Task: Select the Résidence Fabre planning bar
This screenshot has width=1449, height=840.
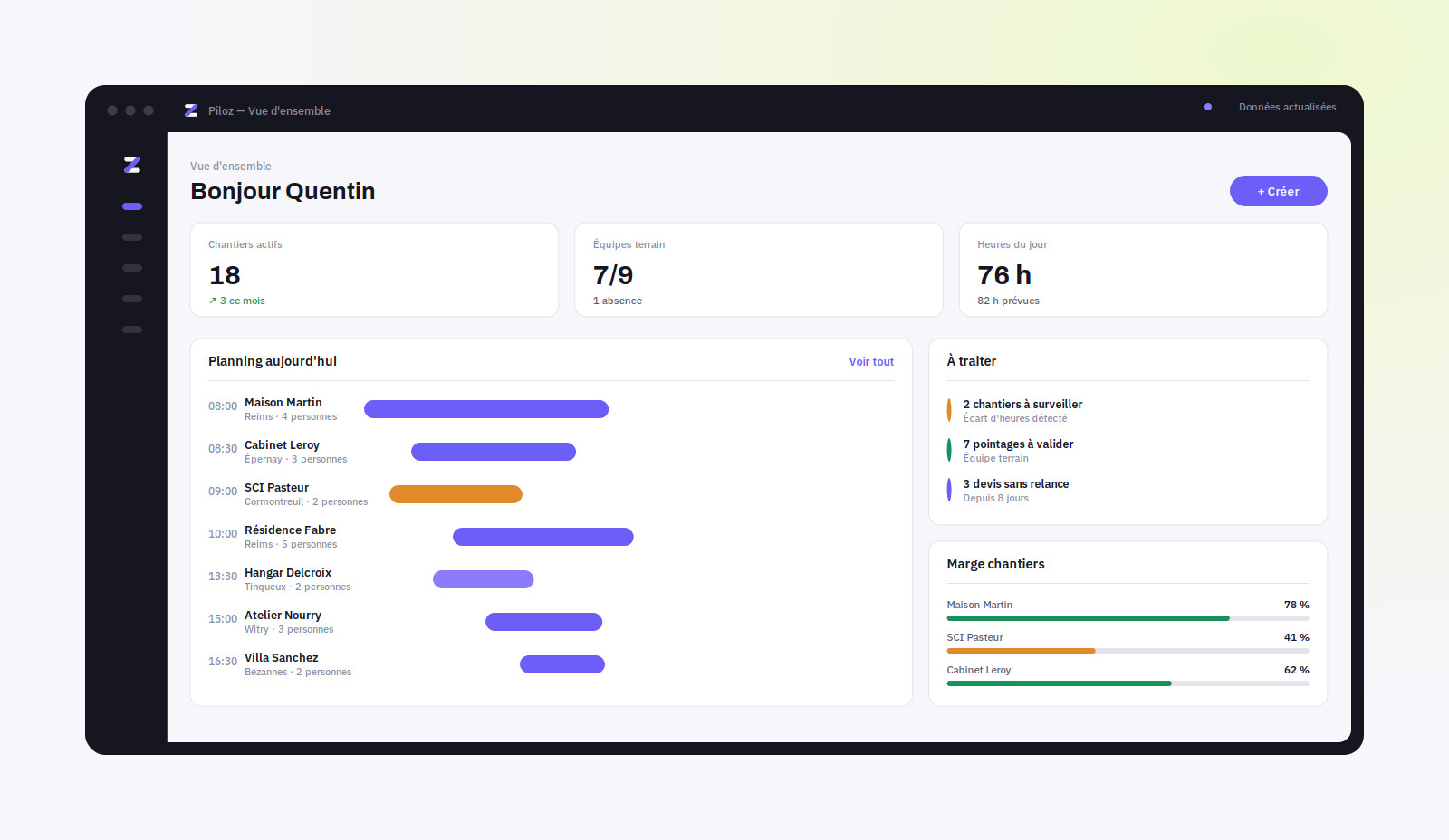Action: tap(543, 537)
